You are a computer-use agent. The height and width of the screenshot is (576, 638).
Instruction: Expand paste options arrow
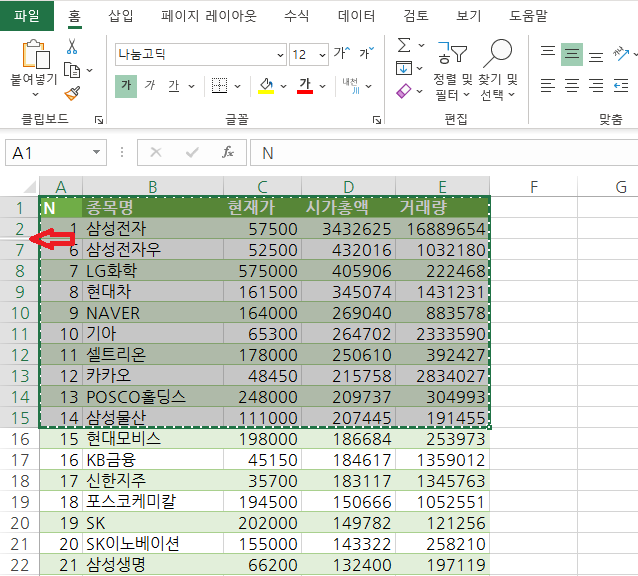point(36,94)
